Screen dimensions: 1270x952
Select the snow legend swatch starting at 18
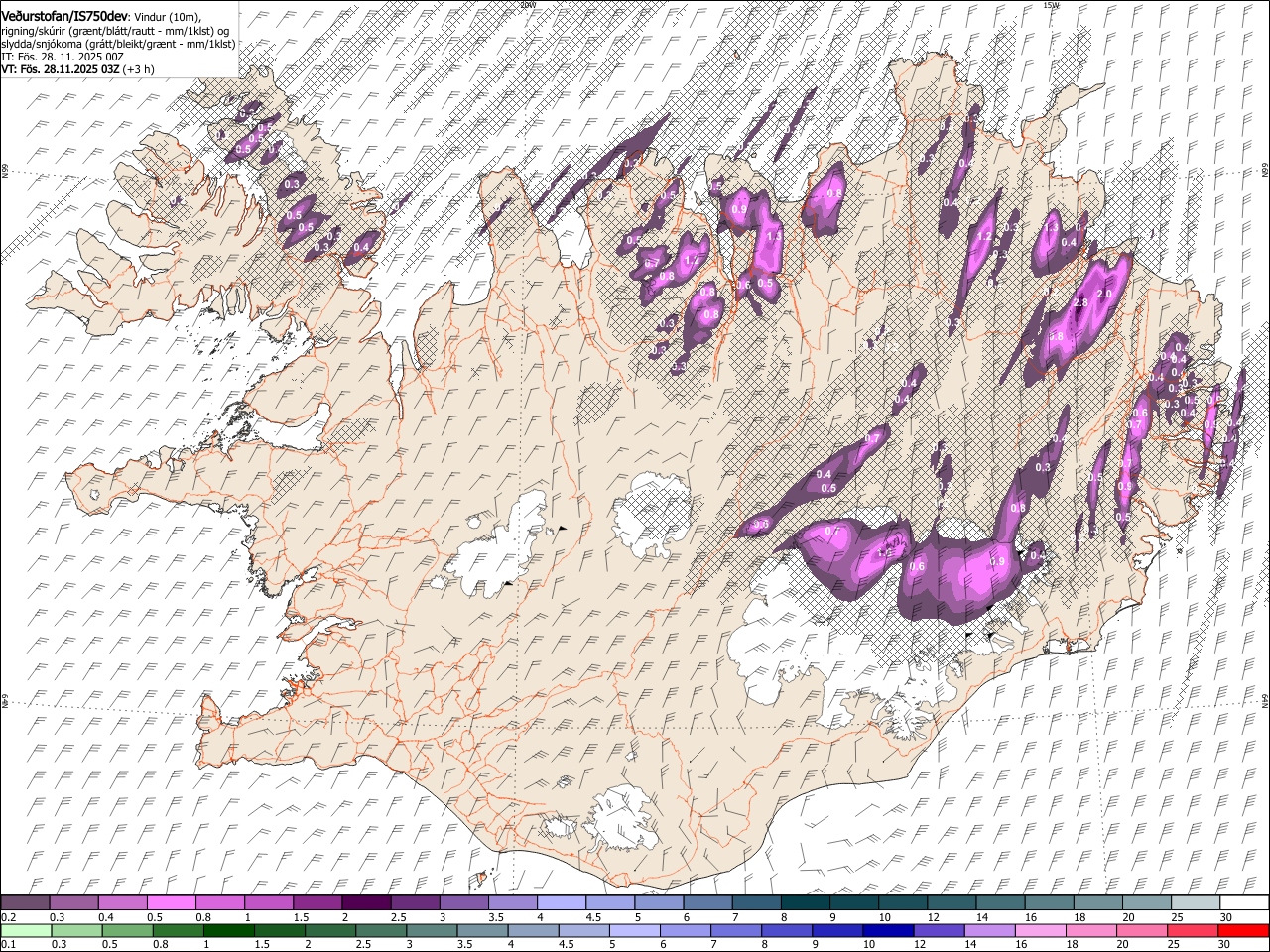point(1096,902)
